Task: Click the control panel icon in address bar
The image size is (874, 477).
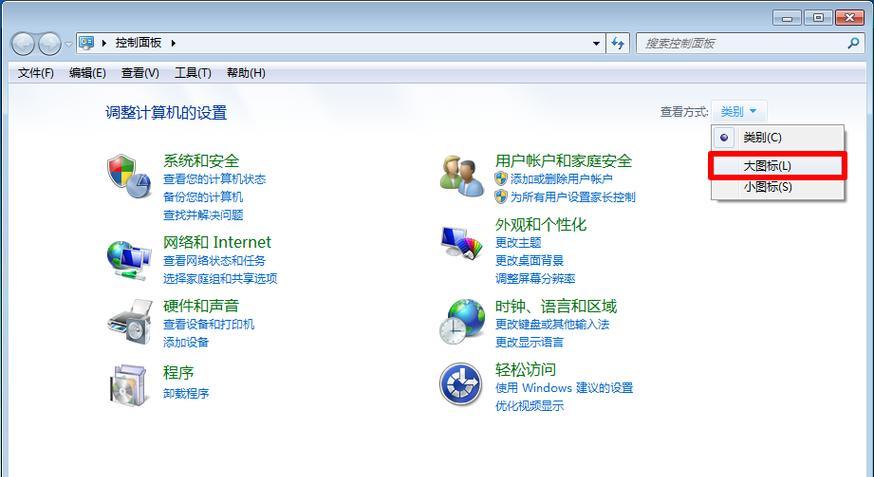Action: tap(86, 42)
